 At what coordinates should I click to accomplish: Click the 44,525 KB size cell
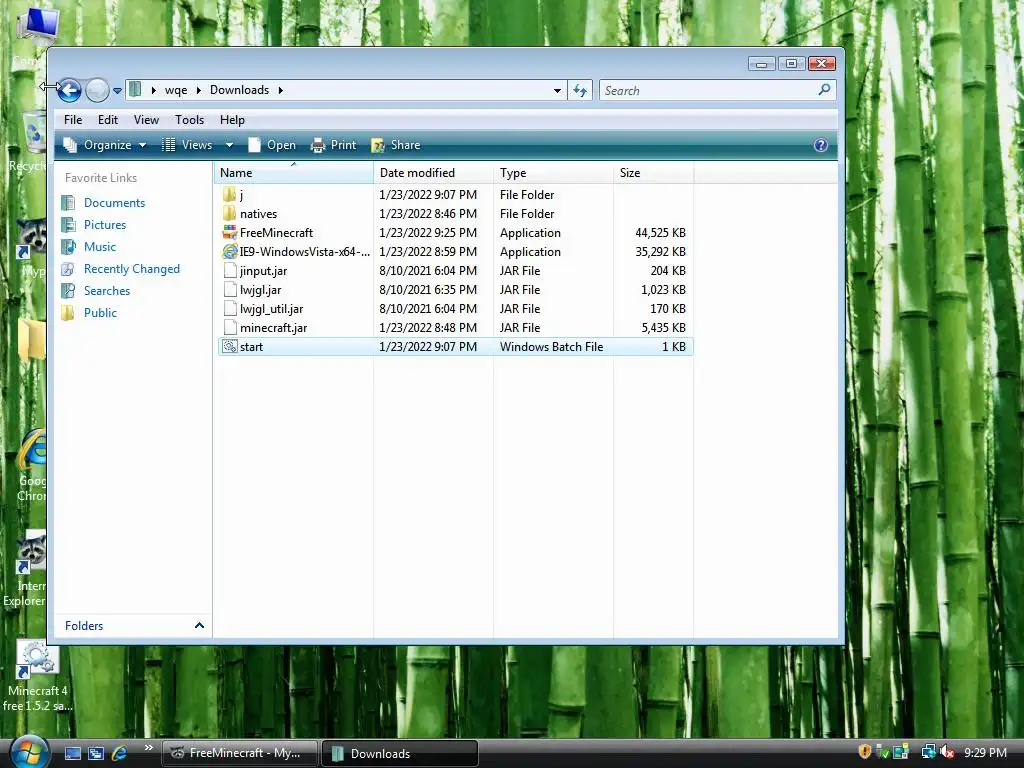point(660,232)
